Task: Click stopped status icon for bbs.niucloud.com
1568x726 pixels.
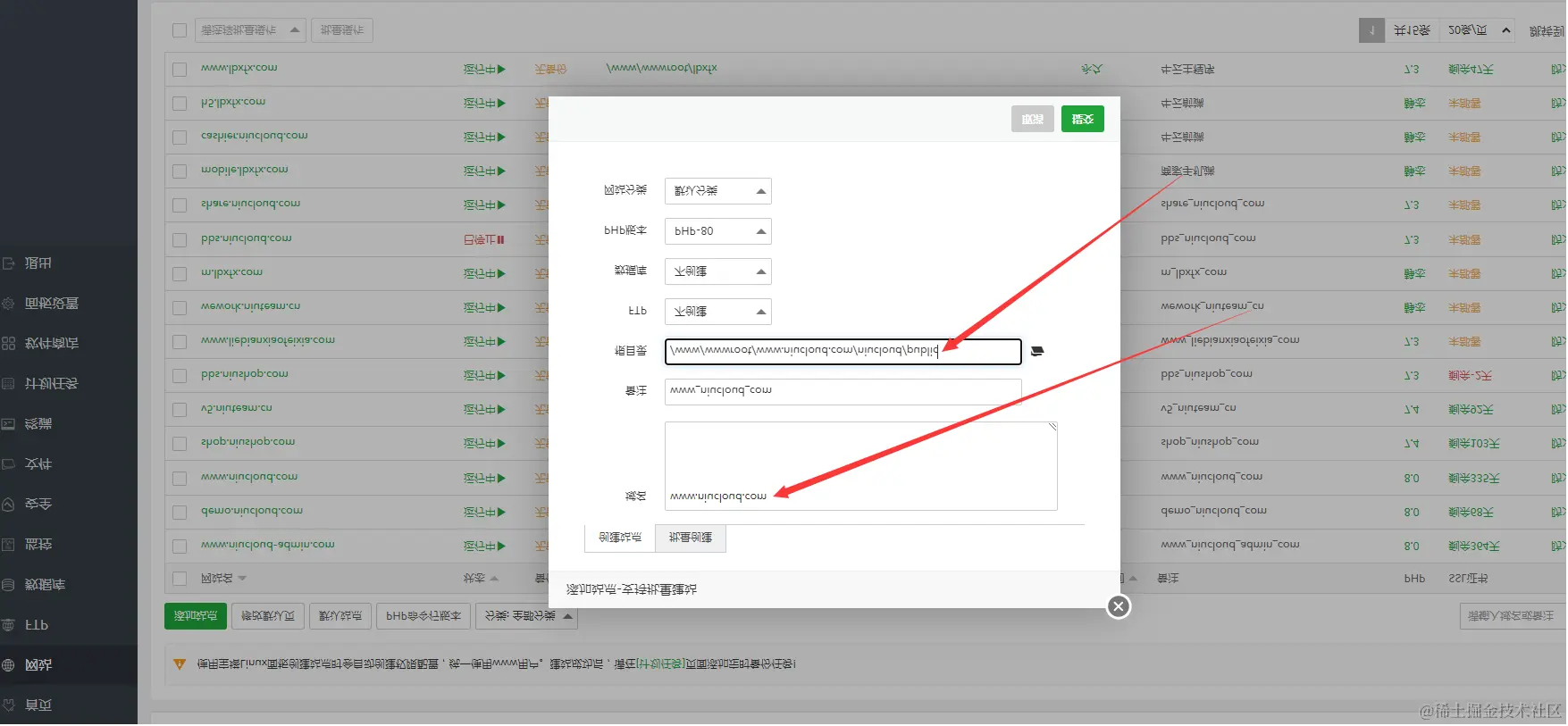Action: (x=501, y=239)
